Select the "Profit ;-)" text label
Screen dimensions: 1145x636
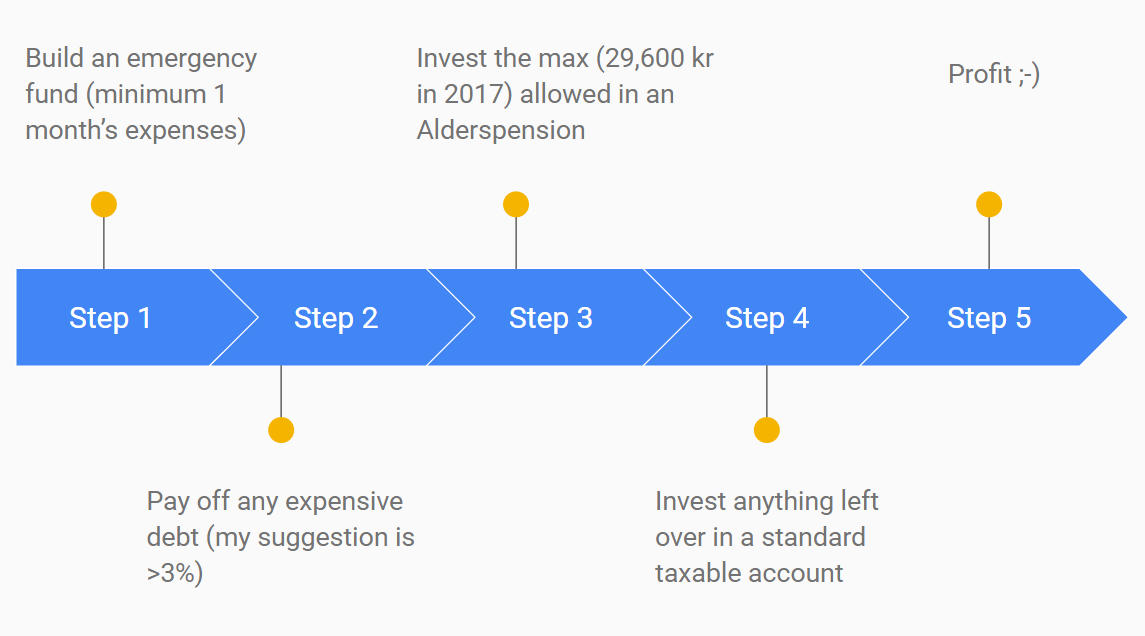tap(994, 74)
